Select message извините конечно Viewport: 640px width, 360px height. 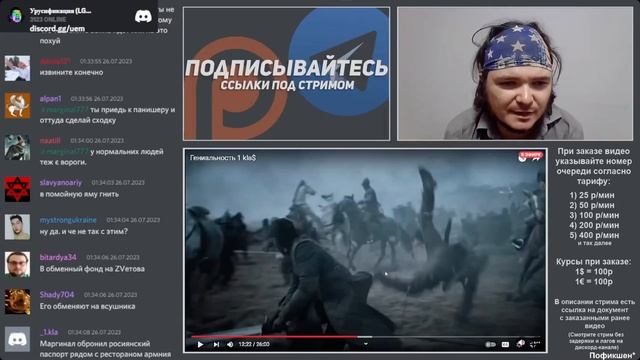tap(71, 72)
